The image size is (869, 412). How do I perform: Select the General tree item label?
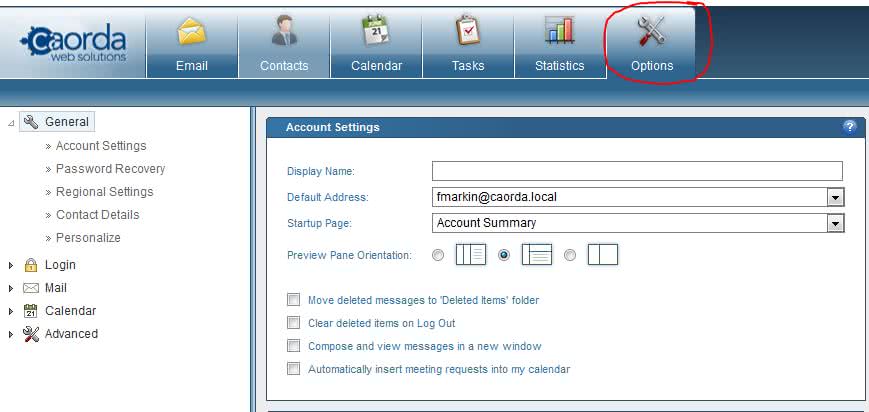(x=67, y=122)
